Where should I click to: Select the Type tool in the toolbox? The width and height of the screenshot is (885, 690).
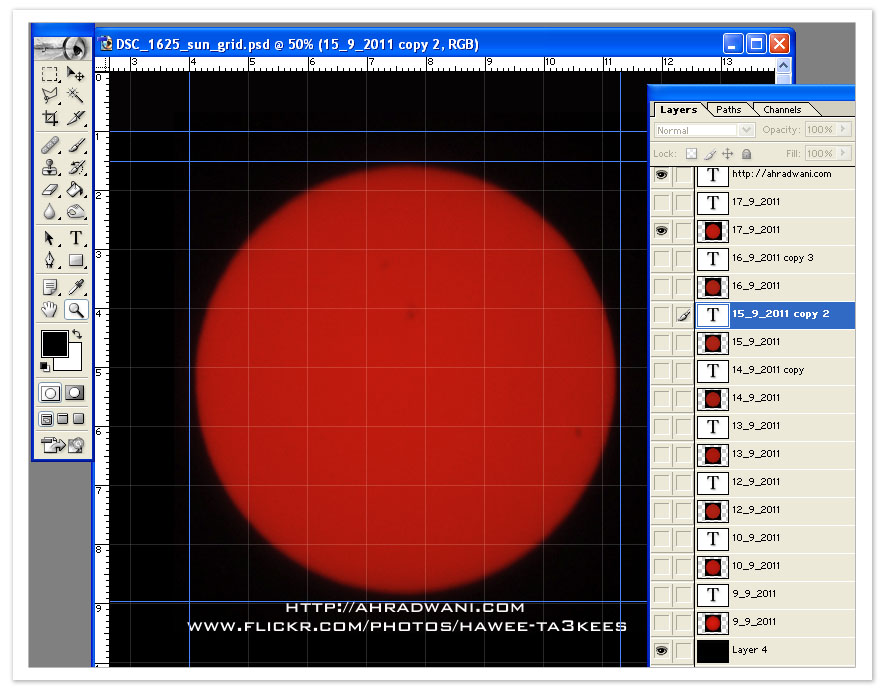coord(76,238)
